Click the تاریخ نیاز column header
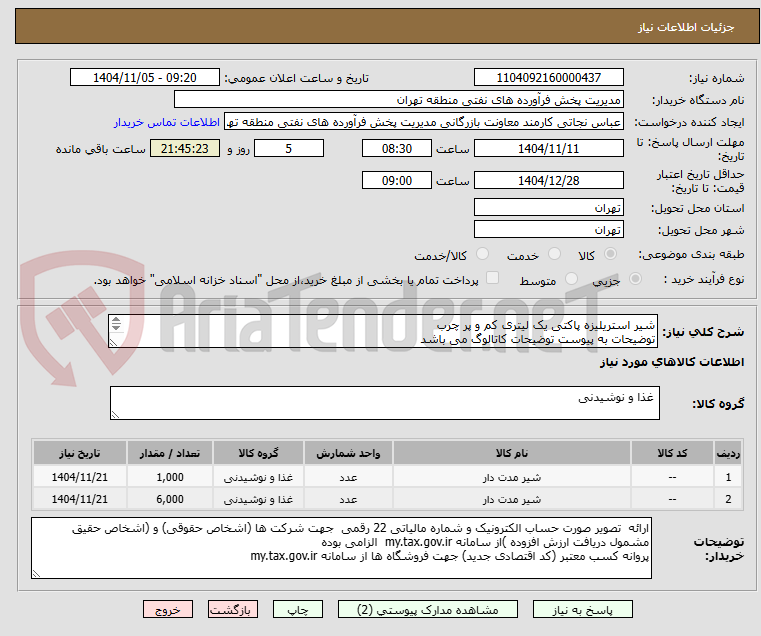This screenshot has height=636, width=761. click(x=80, y=453)
